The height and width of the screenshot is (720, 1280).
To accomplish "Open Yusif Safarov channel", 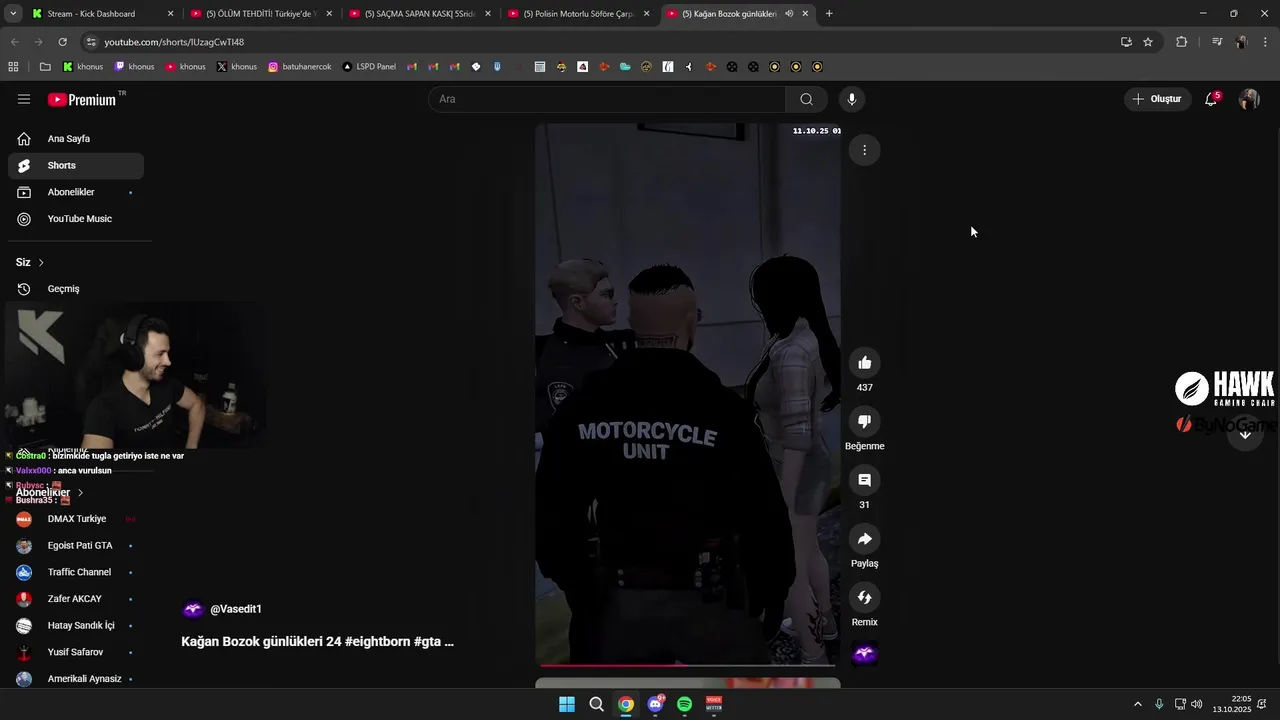I will (x=76, y=652).
